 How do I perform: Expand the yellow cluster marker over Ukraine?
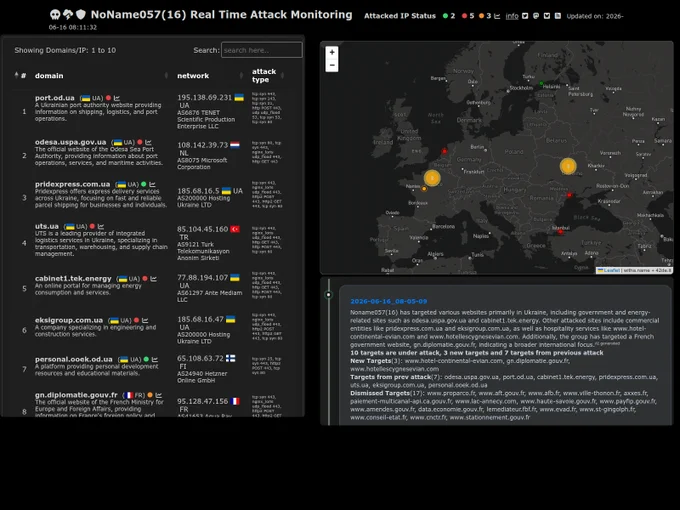[568, 166]
